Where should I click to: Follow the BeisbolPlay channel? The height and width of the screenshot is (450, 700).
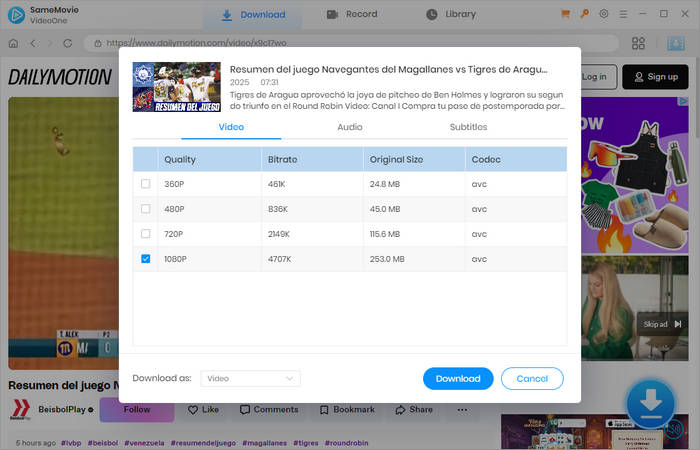[x=137, y=410]
